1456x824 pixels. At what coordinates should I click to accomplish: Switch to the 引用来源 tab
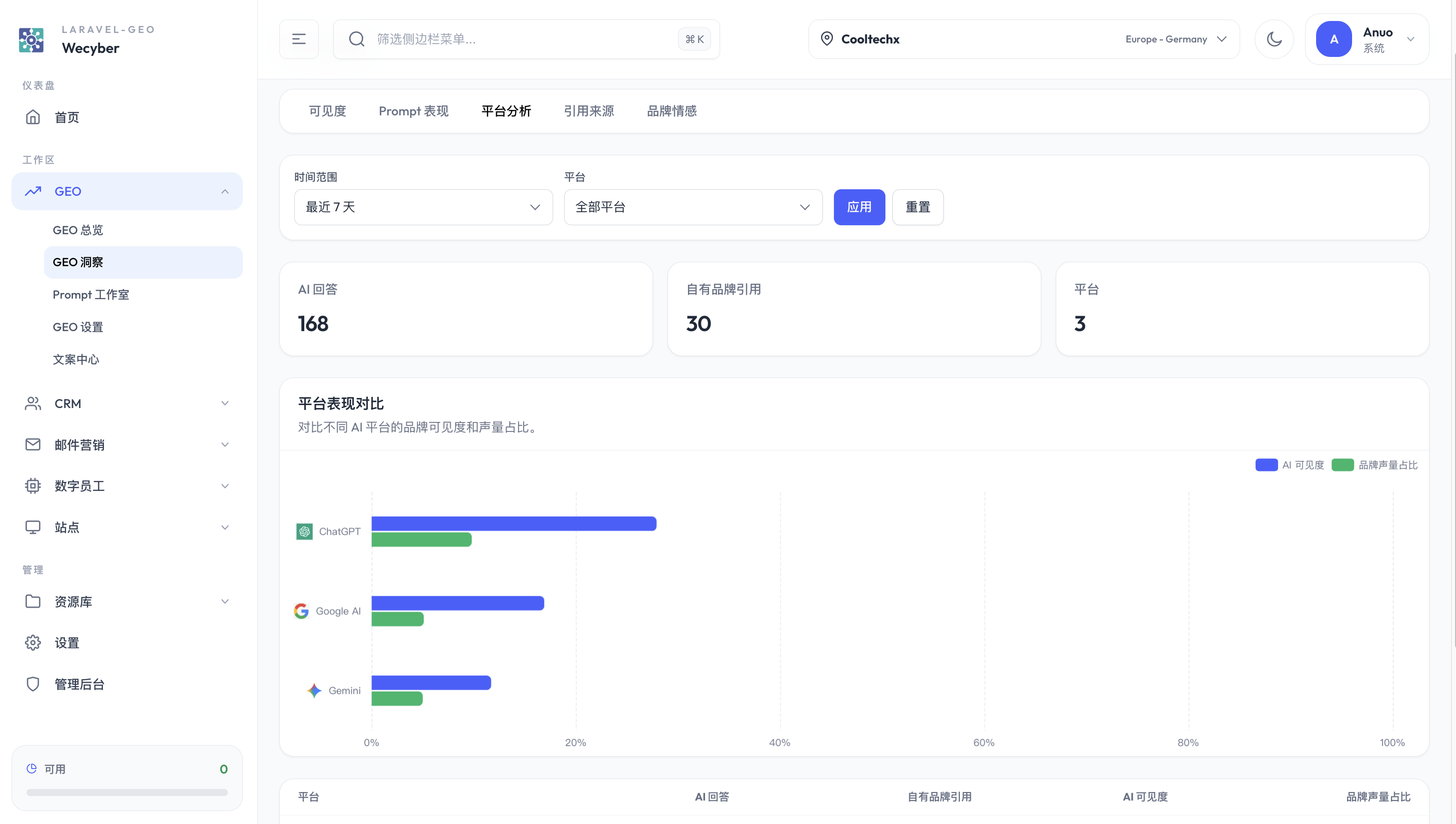tap(589, 111)
